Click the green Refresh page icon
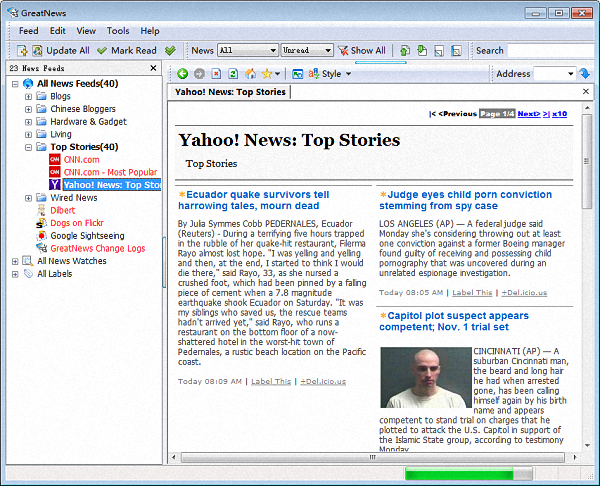Screen dimensions: 600x486 point(233,74)
